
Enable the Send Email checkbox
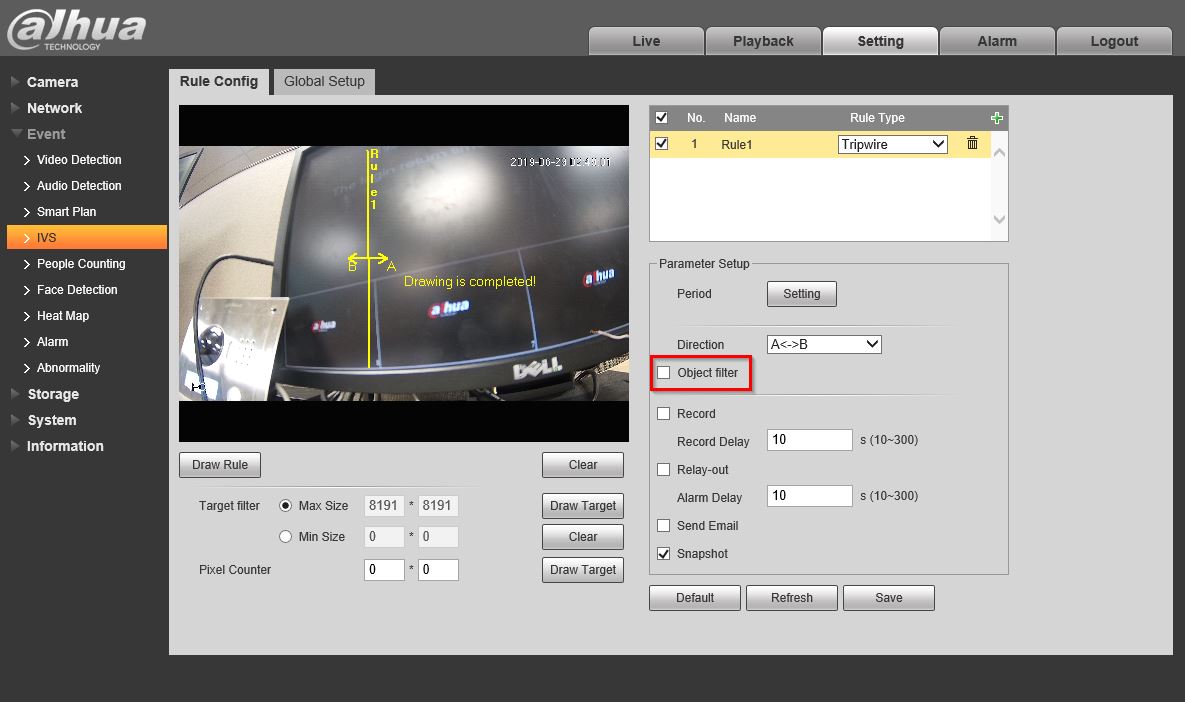[x=664, y=525]
